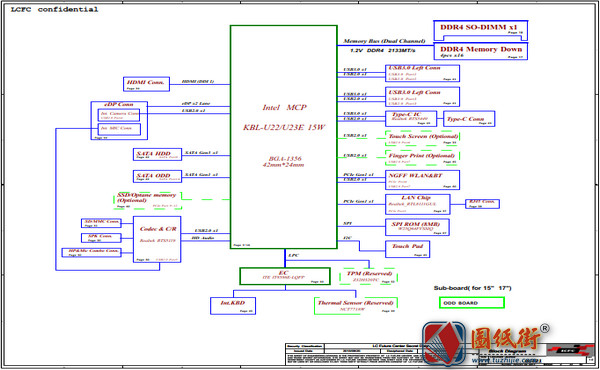The height and width of the screenshot is (370, 600).
Task: Click the Type-C Conn block
Action: (469, 119)
